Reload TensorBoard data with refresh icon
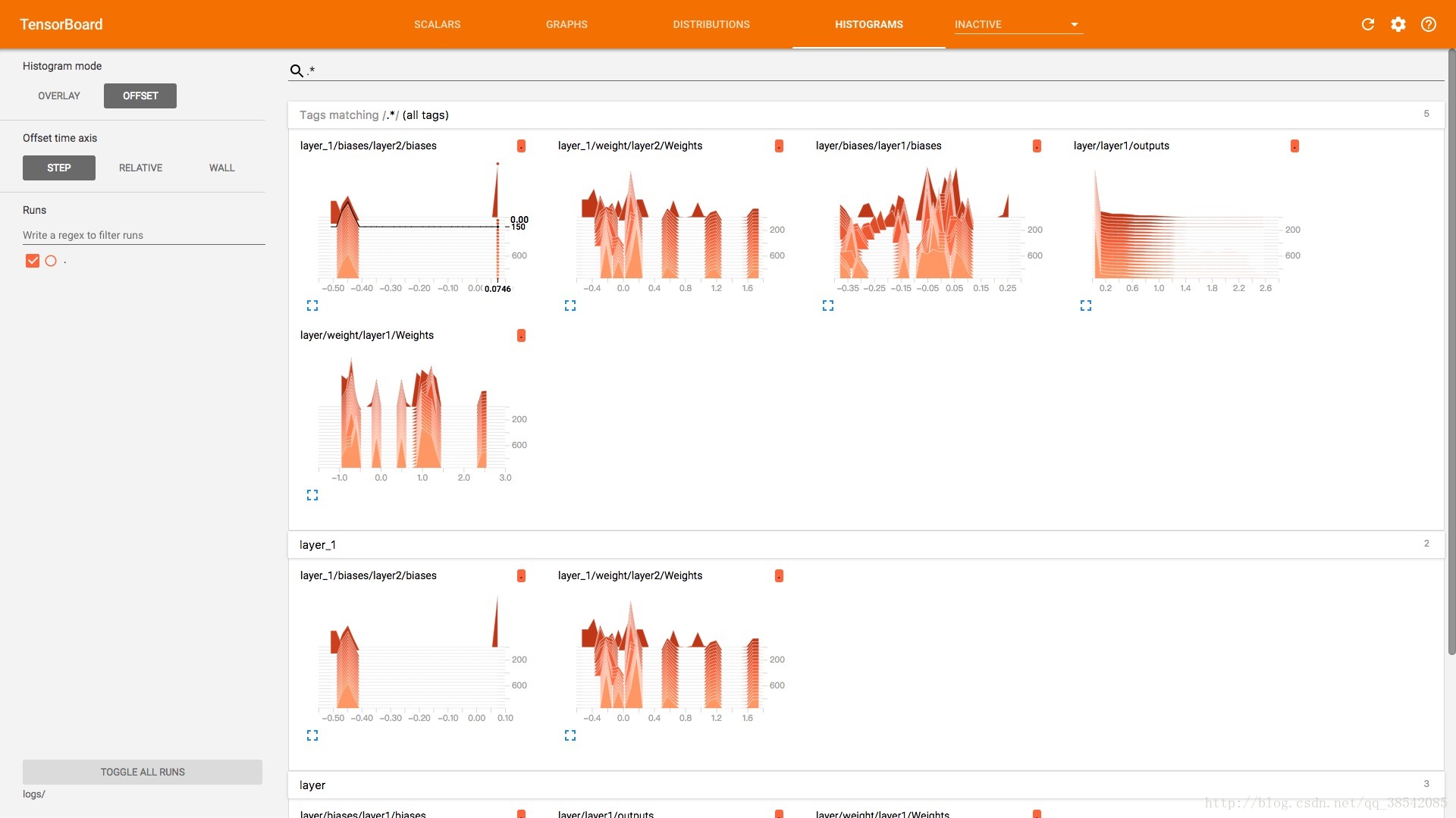The width and height of the screenshot is (1456, 818). pyautogui.click(x=1367, y=24)
